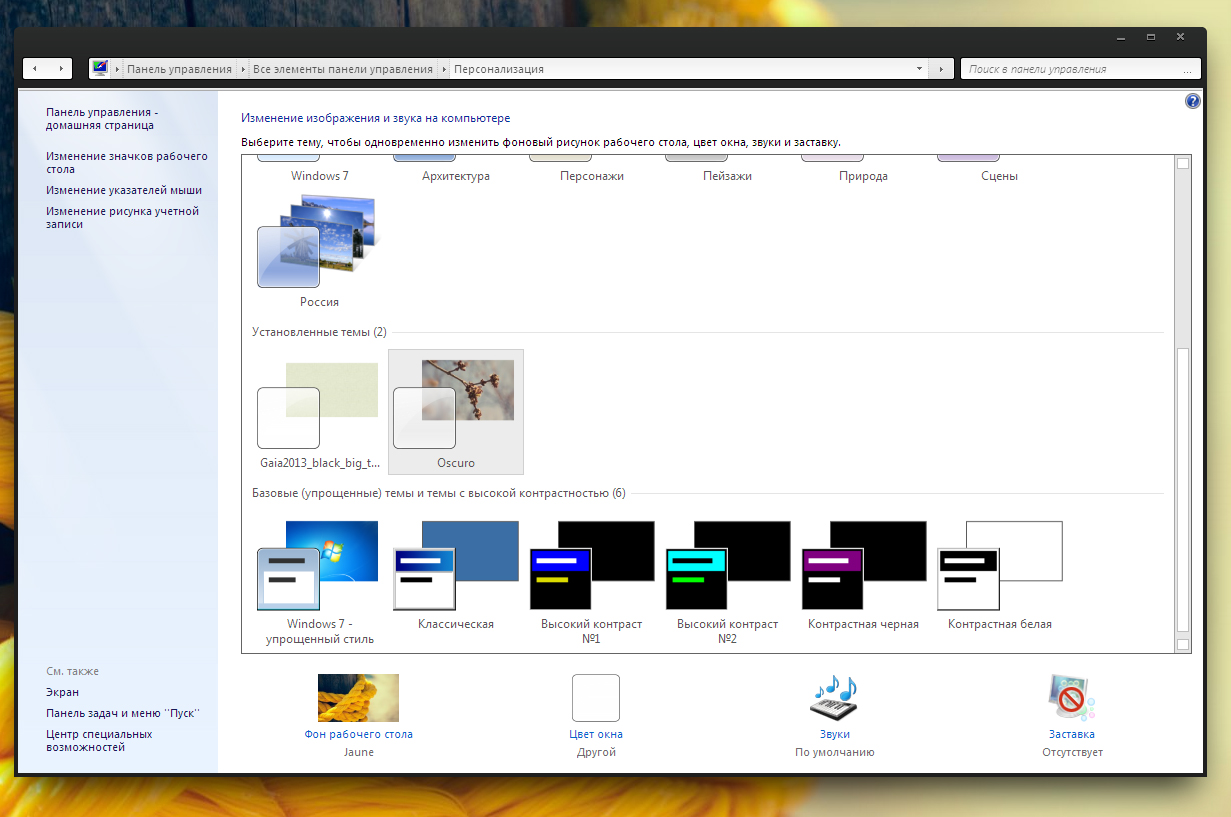Select Windows 7 - упрощенный стиль theme
1231x817 pixels.
[319, 583]
